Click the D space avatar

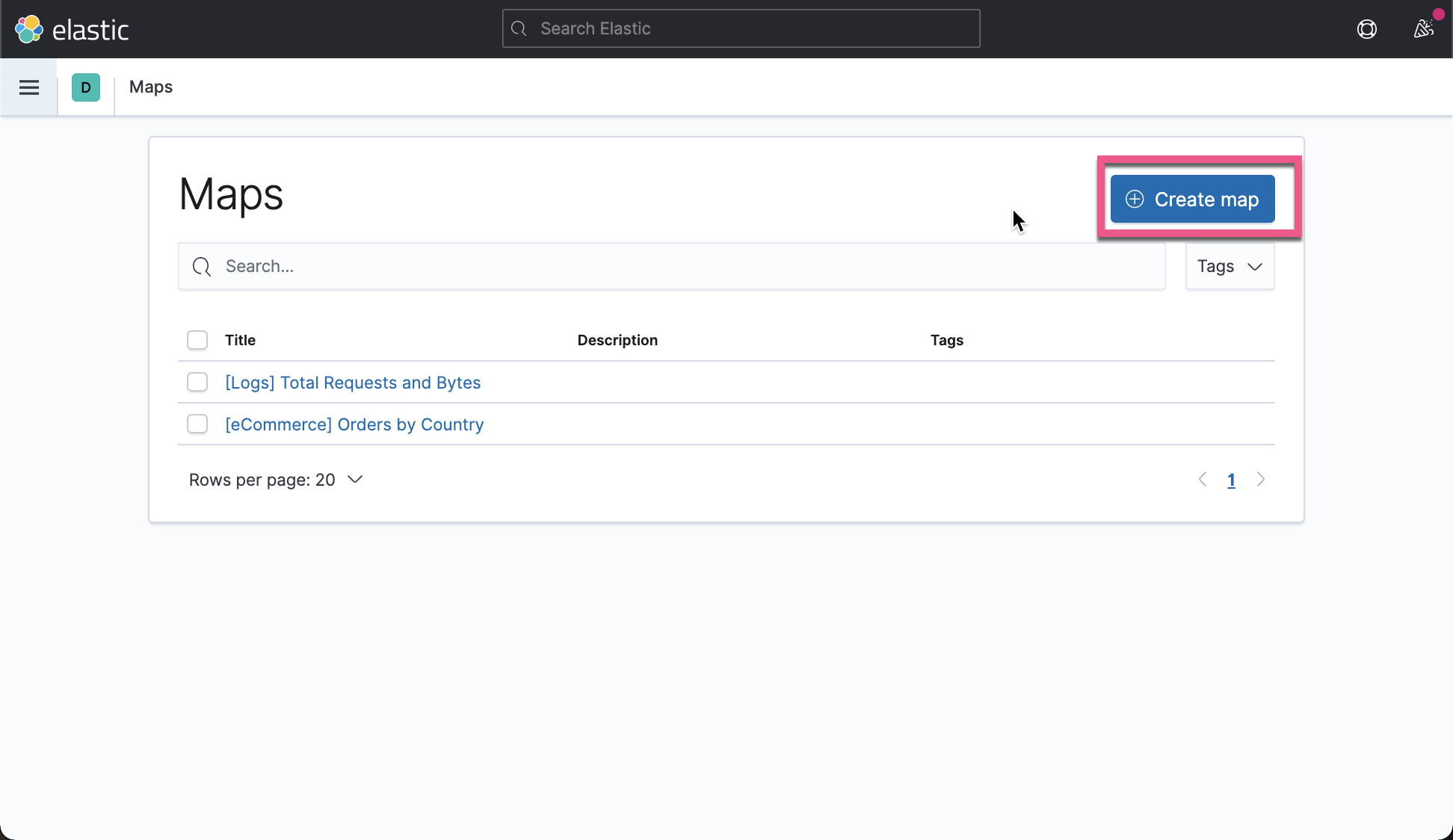(x=86, y=87)
